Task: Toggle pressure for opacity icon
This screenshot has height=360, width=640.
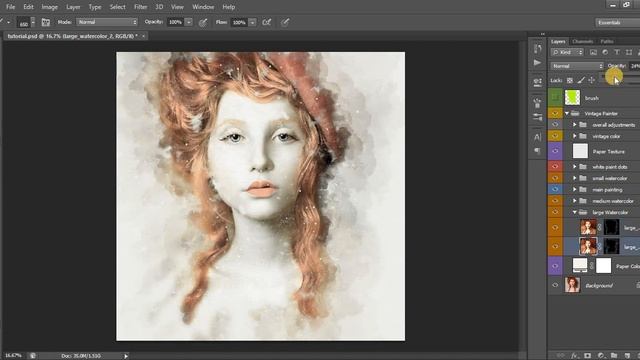Action: click(x=203, y=22)
